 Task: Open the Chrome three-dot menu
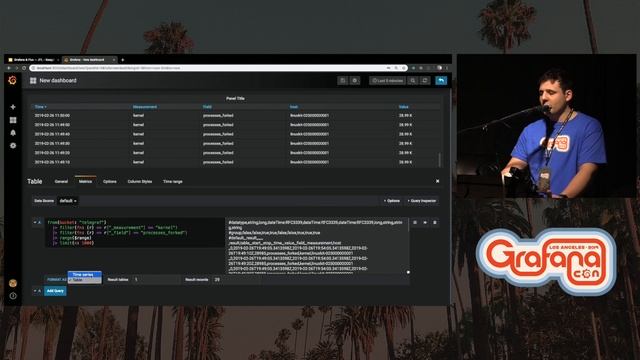coord(447,68)
